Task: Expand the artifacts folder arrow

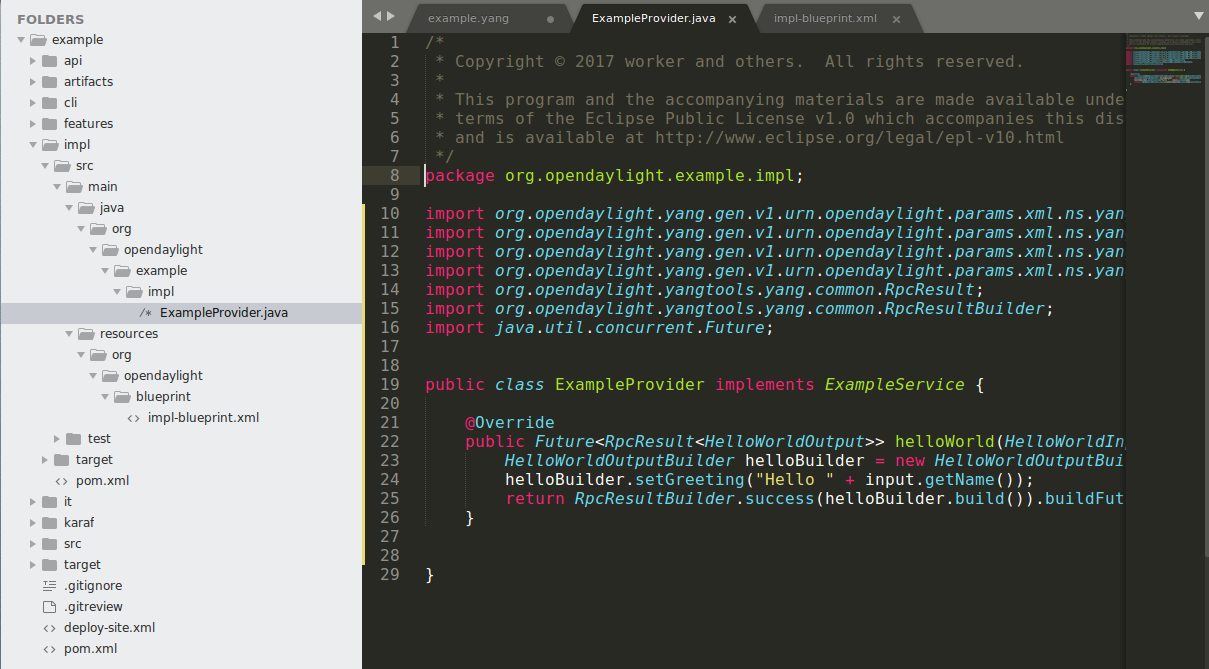Action: 33,82
